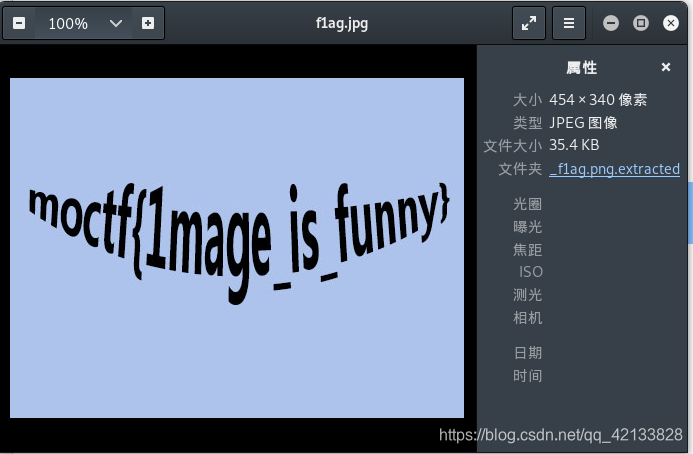The width and height of the screenshot is (693, 454).
Task: Click the 属性 panel heading
Action: [582, 68]
